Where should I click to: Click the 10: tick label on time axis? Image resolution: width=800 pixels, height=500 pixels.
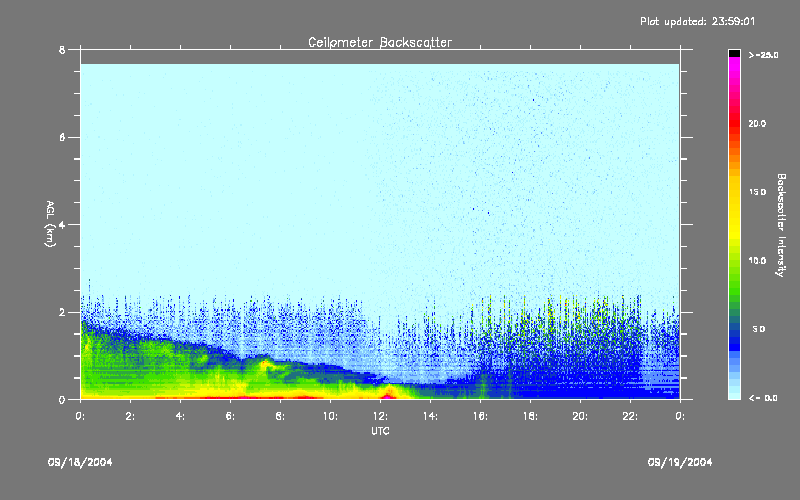click(330, 416)
